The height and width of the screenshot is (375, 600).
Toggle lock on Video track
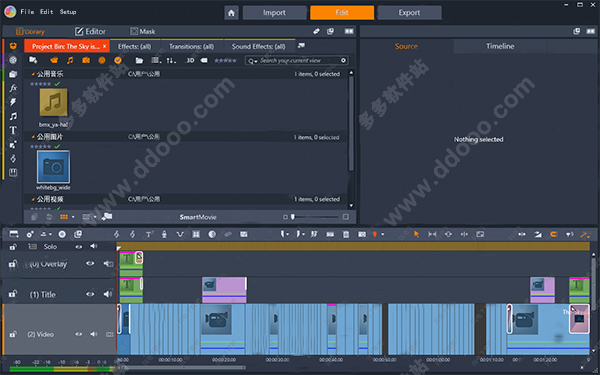13,334
